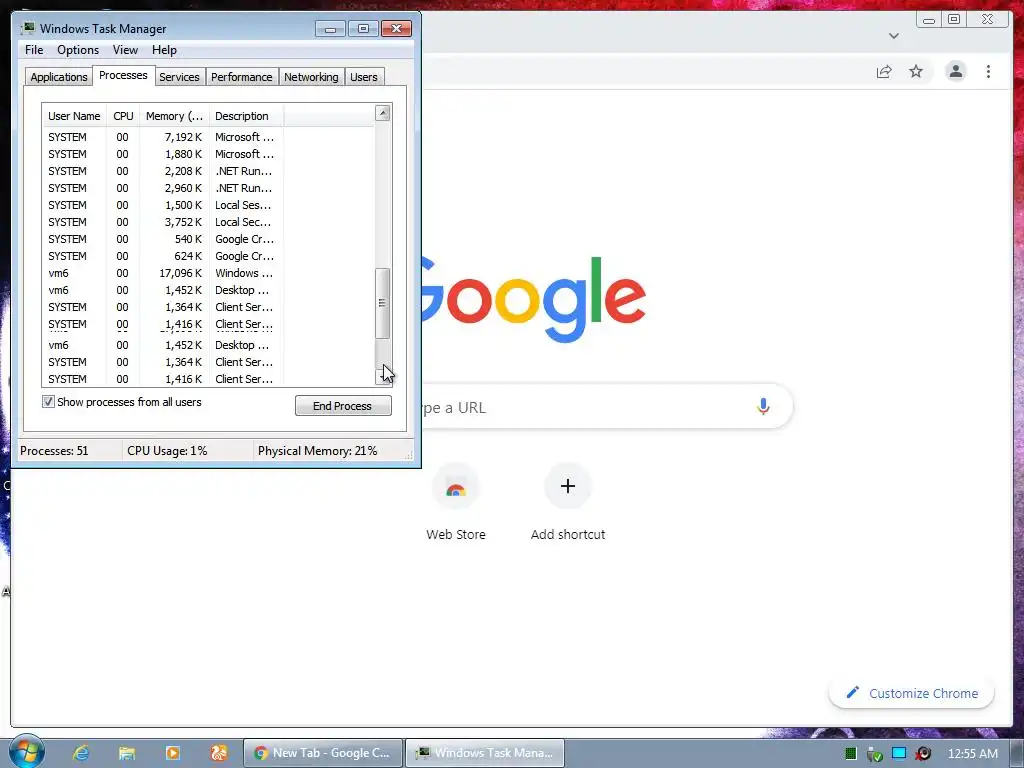Select the Google Cr... row with 540 K

208,239
